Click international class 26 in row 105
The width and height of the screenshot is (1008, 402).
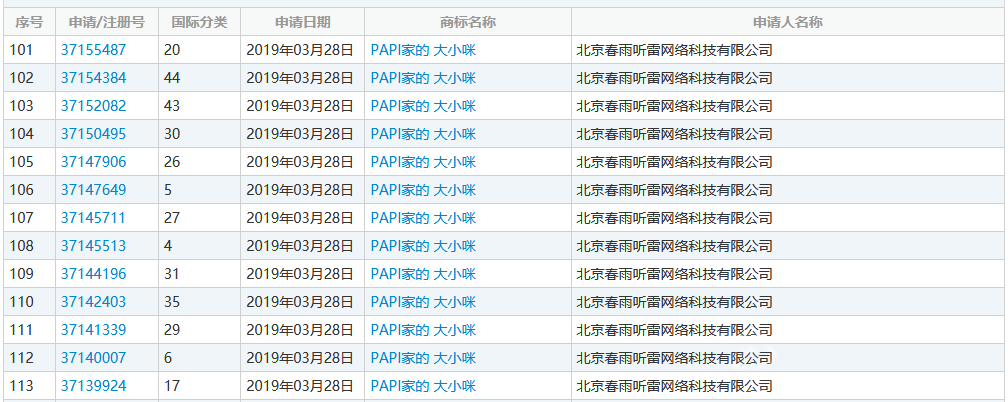point(172,162)
